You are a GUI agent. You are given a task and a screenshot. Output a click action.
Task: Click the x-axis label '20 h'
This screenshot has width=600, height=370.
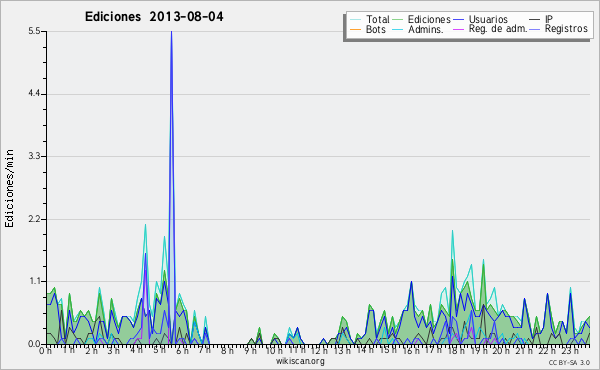pyautogui.click(x=501, y=351)
